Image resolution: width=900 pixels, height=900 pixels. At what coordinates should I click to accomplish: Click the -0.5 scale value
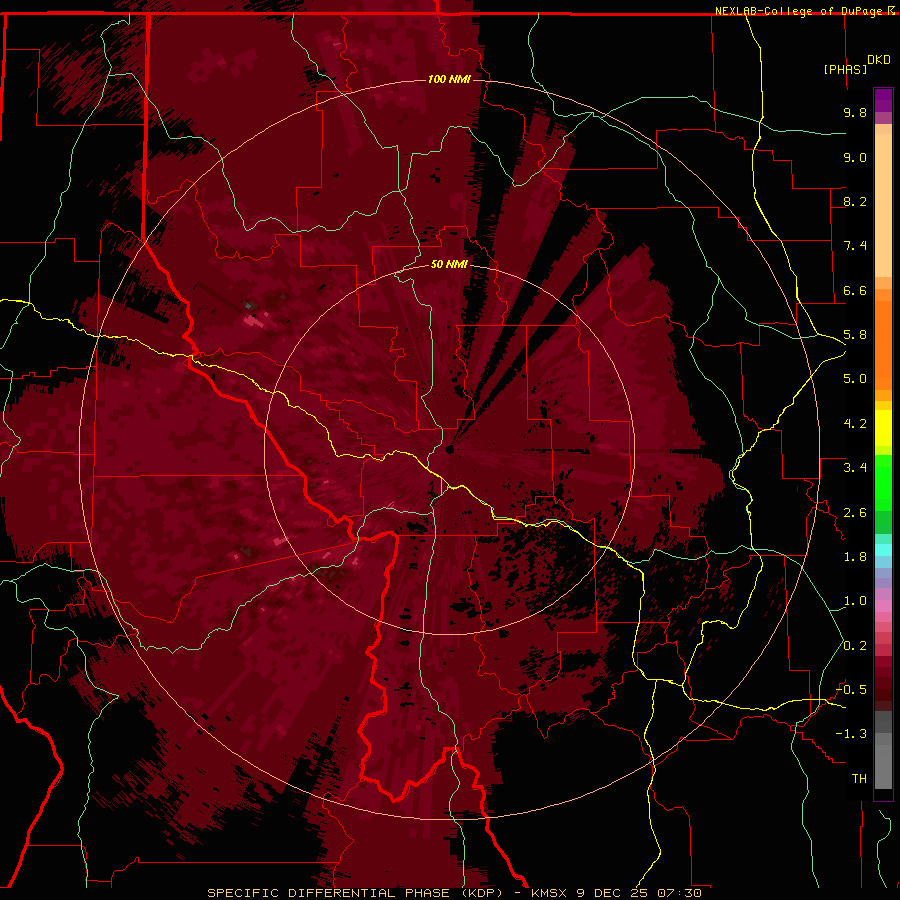(851, 690)
